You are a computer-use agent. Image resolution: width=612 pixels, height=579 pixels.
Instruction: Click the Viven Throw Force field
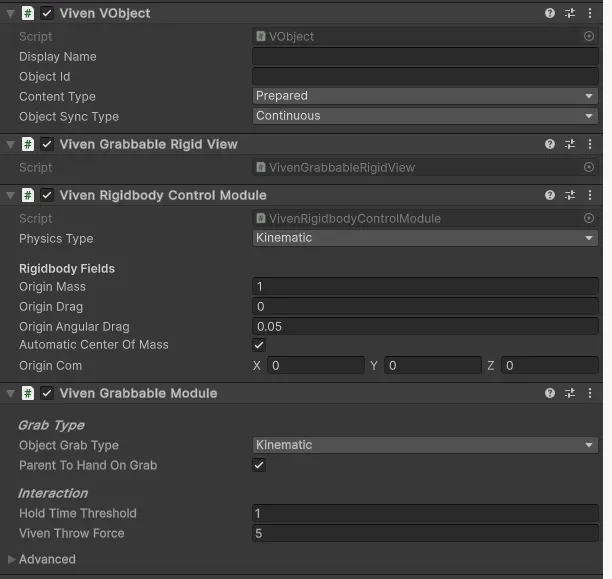[x=425, y=533]
